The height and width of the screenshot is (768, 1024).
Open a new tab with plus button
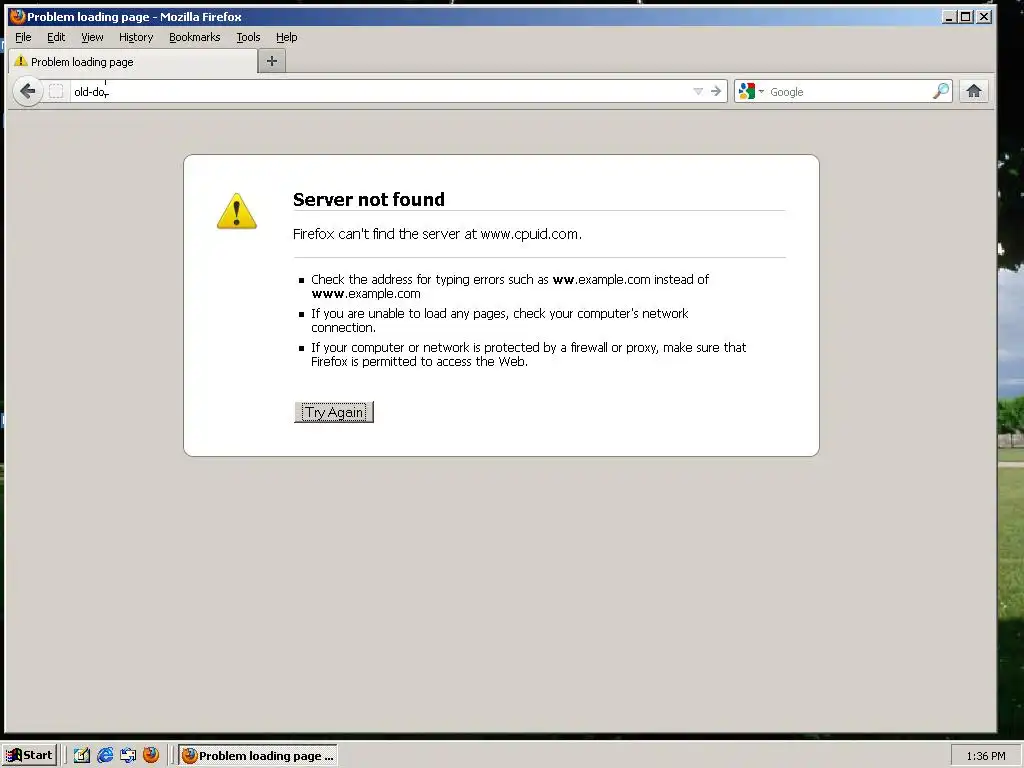[x=272, y=61]
